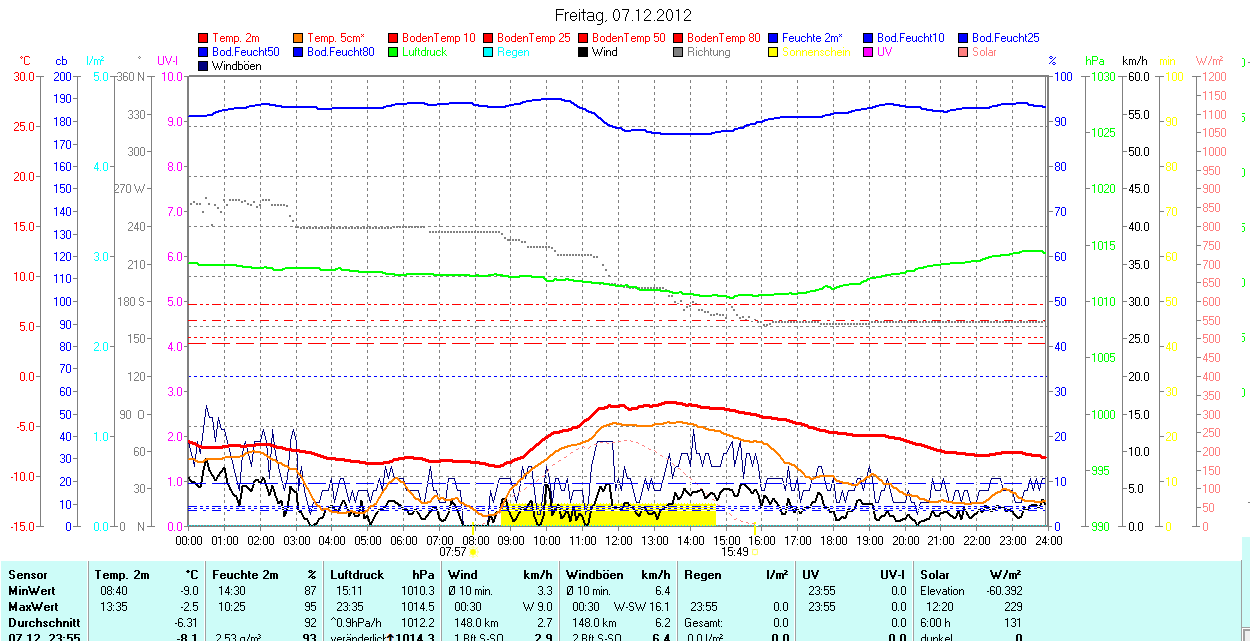Click the Solar table column header
The height and width of the screenshot is (641, 1250).
coord(935,575)
